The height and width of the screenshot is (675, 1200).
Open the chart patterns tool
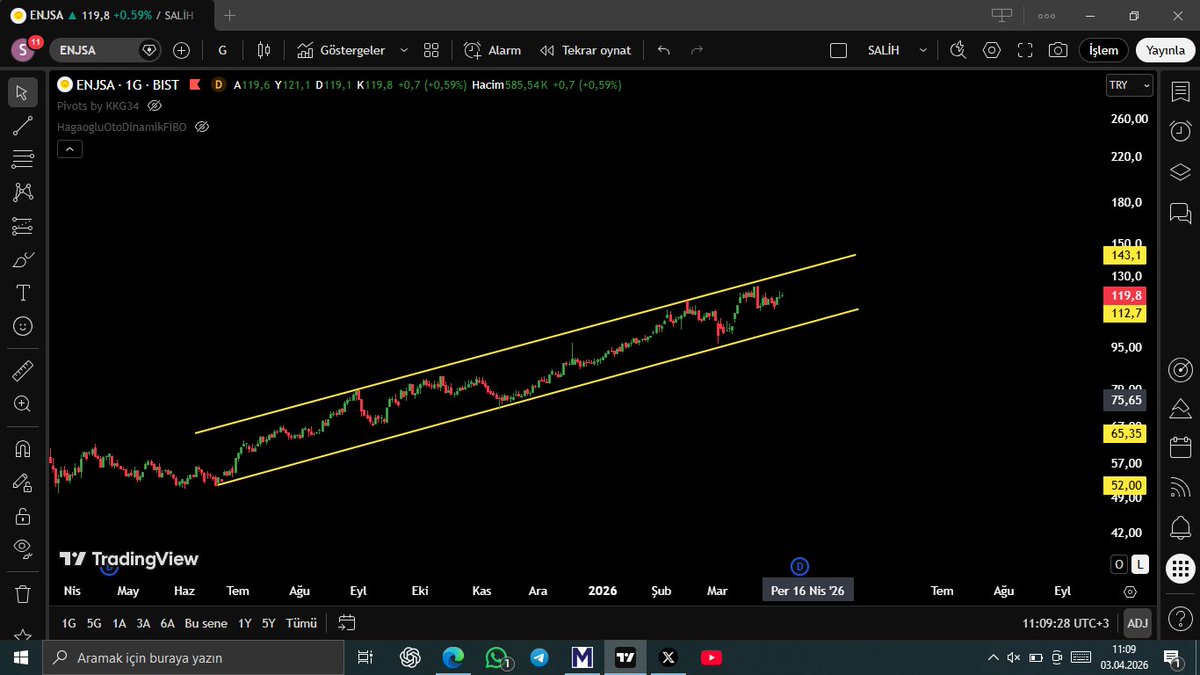[x=22, y=192]
